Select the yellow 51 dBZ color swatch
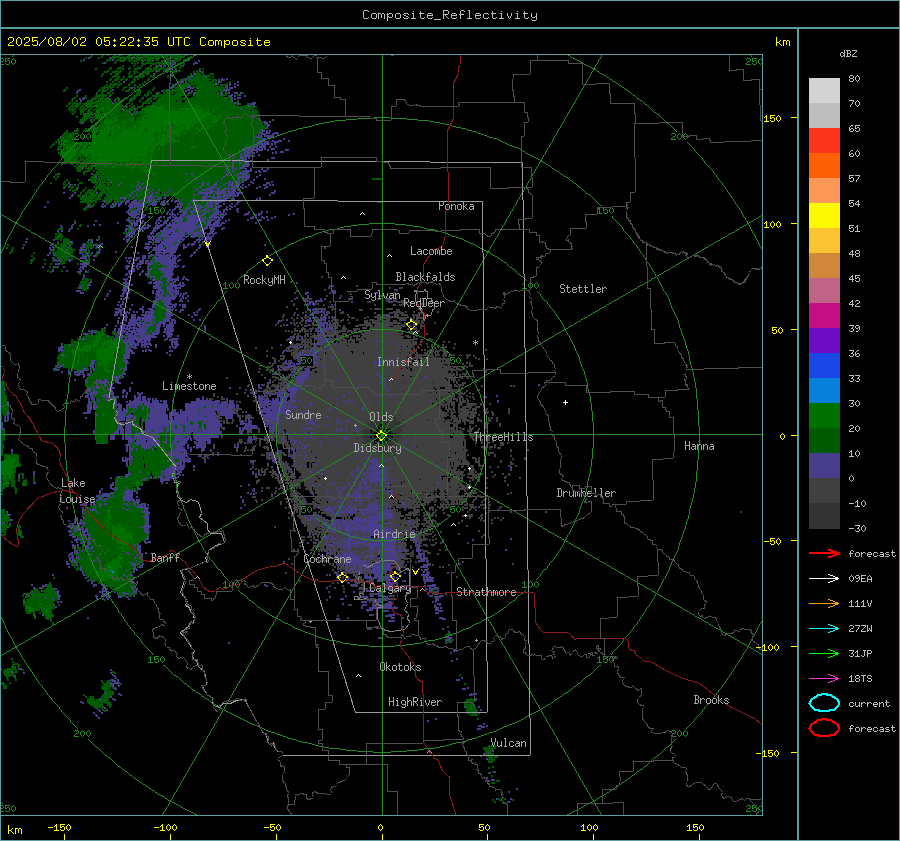This screenshot has width=900, height=841. [824, 216]
